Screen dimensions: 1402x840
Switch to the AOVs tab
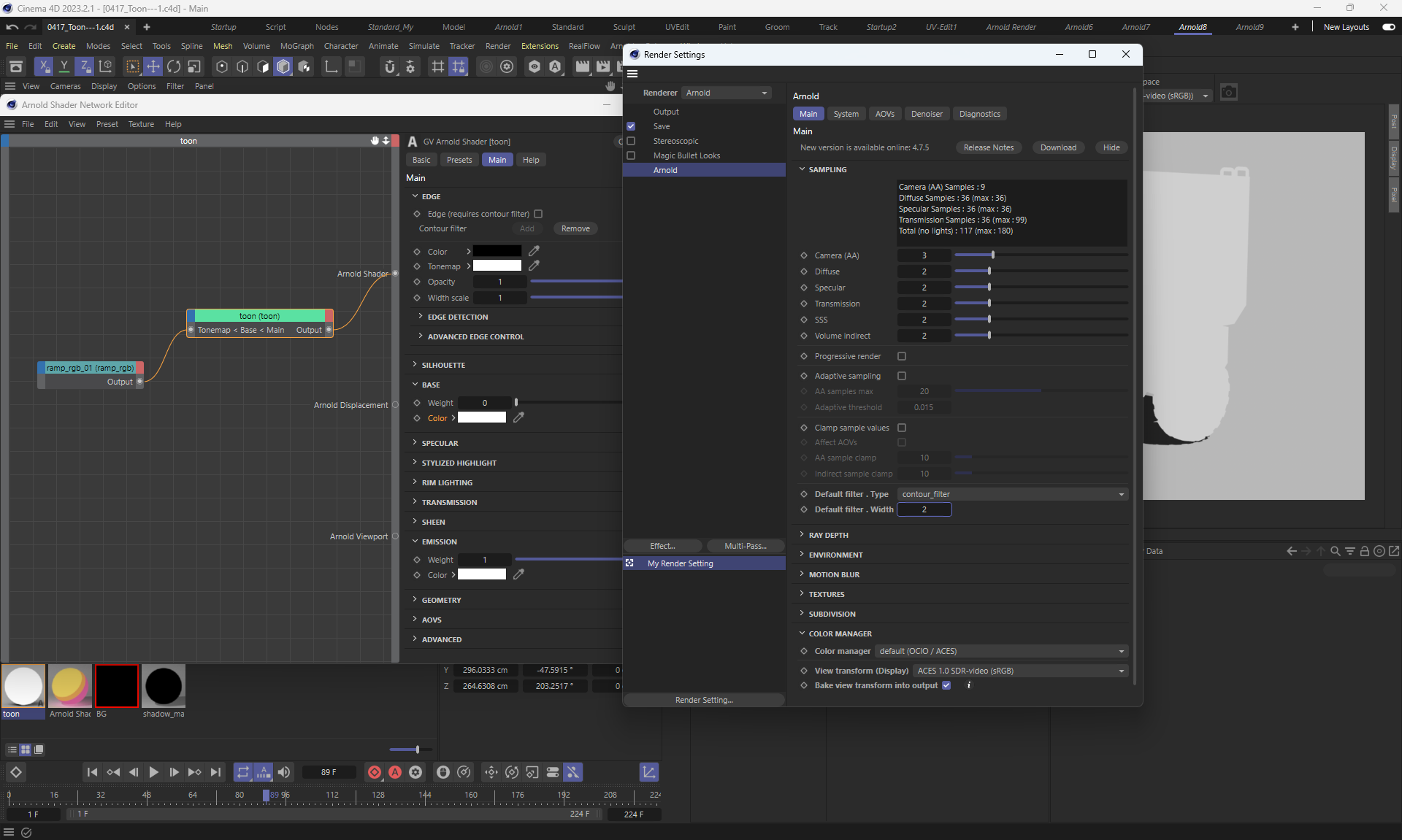point(884,114)
